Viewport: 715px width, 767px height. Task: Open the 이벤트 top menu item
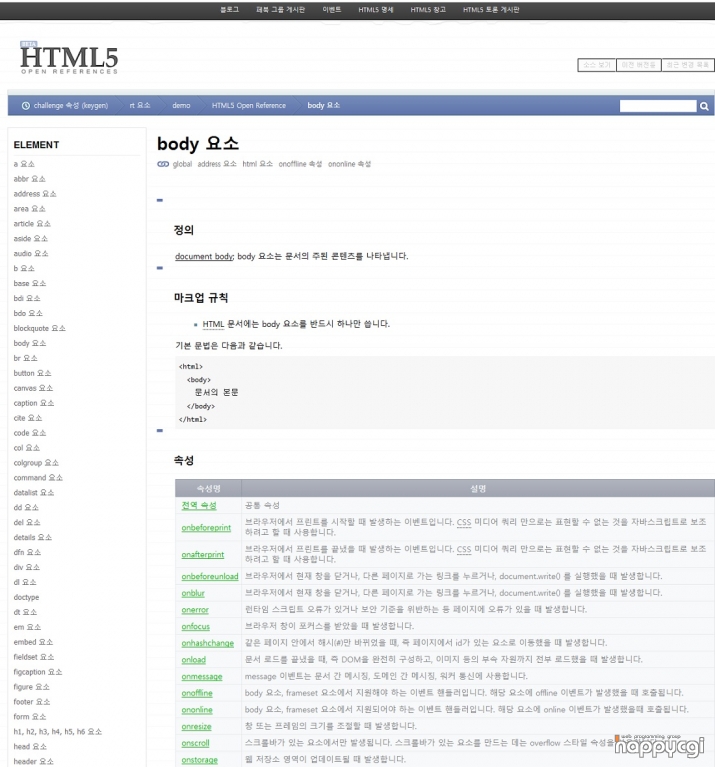[332, 10]
